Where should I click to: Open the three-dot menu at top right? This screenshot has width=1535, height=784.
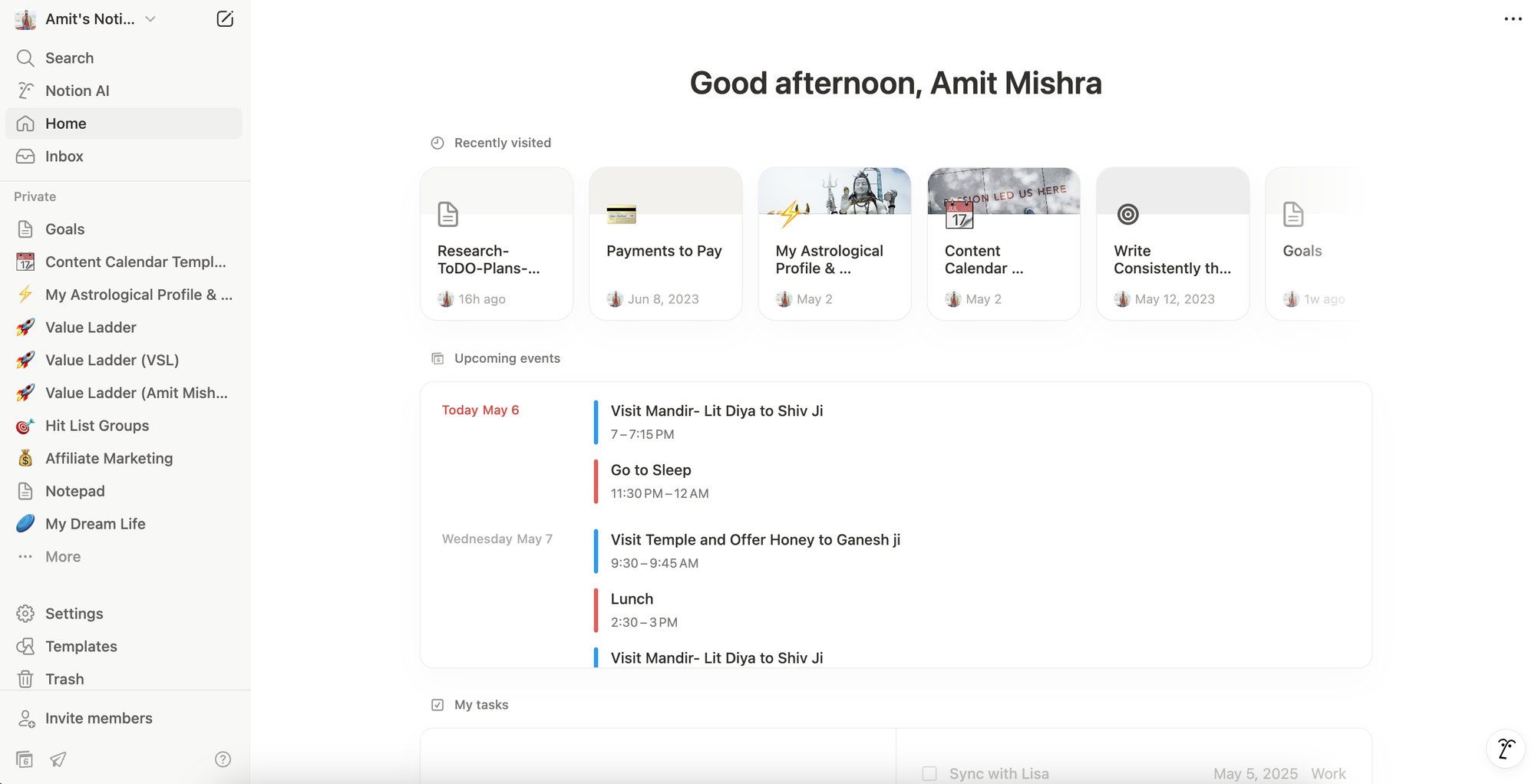tap(1513, 19)
